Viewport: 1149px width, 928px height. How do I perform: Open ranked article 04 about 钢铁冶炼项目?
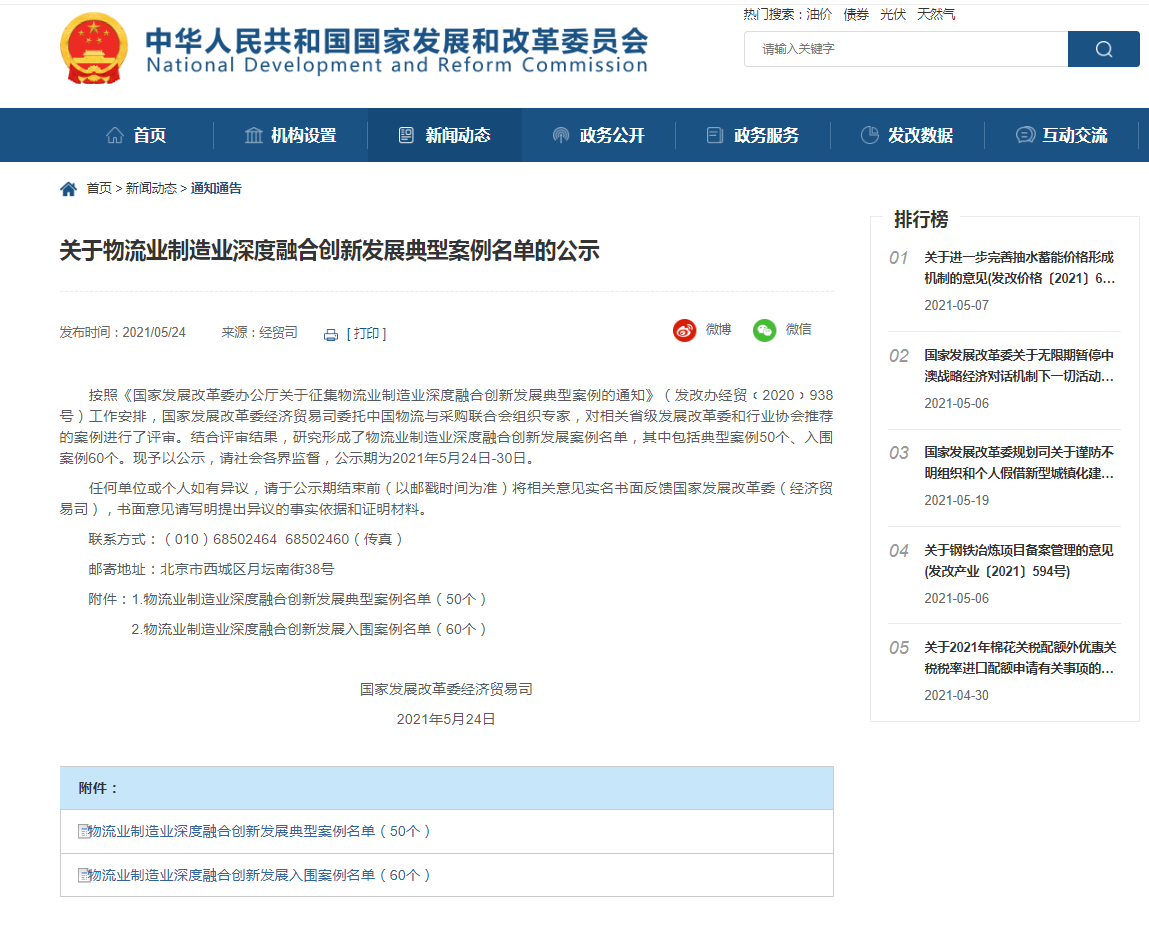pos(1018,561)
